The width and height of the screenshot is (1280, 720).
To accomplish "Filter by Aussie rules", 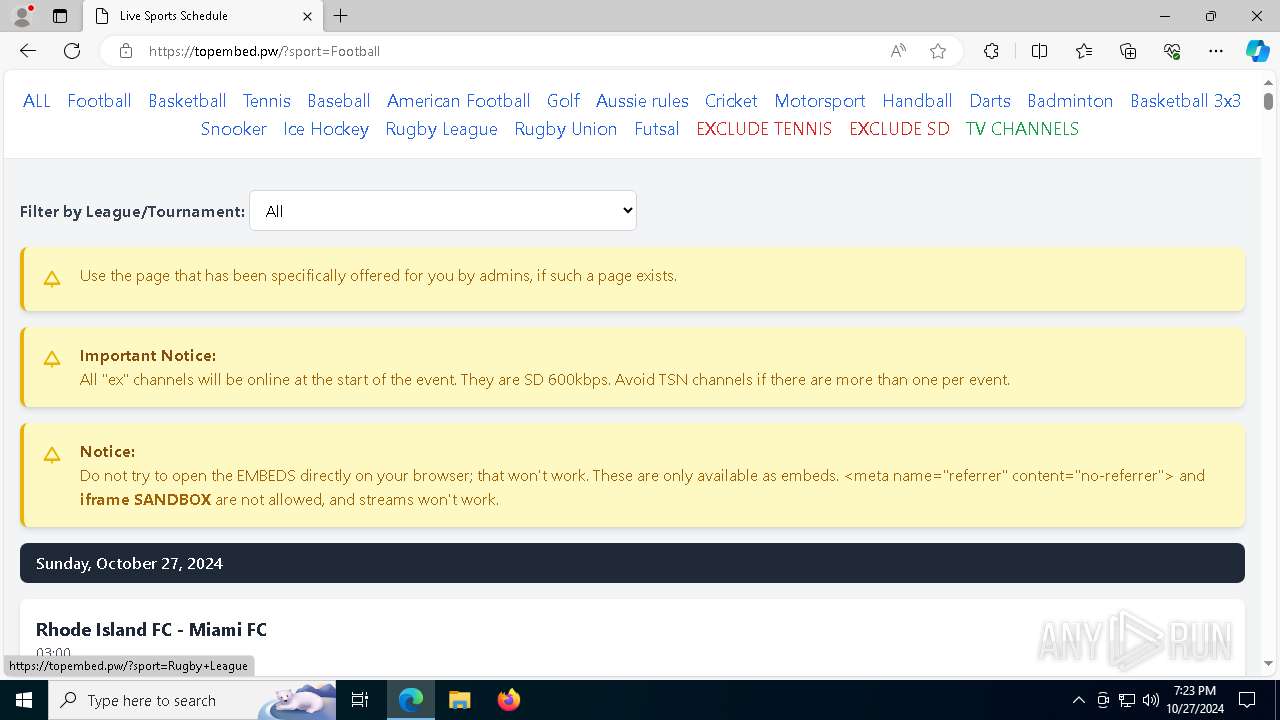I will tap(642, 101).
